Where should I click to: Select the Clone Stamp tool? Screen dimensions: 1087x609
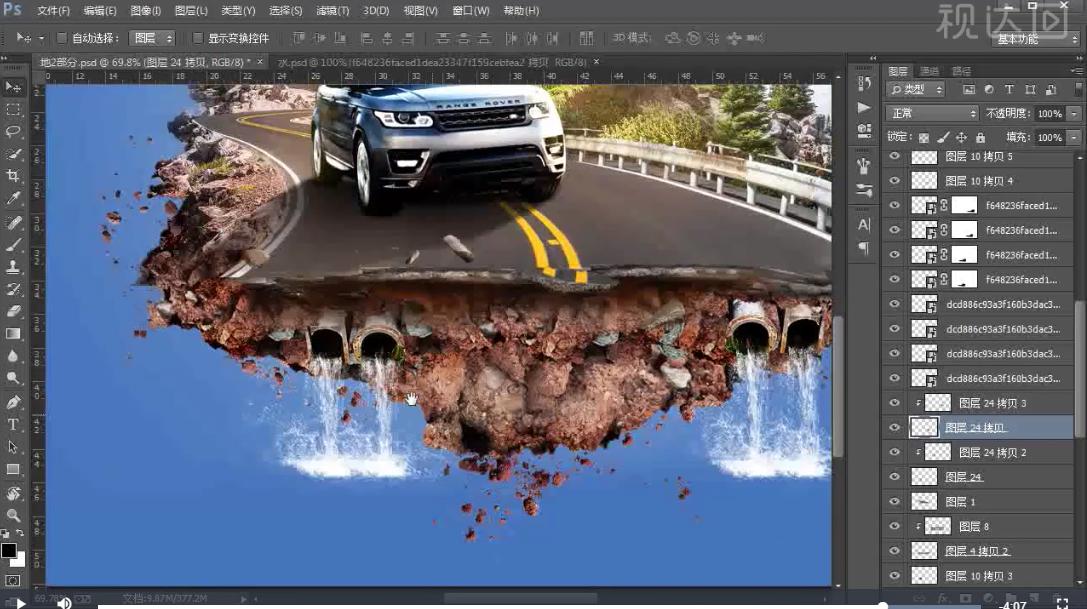point(14,267)
